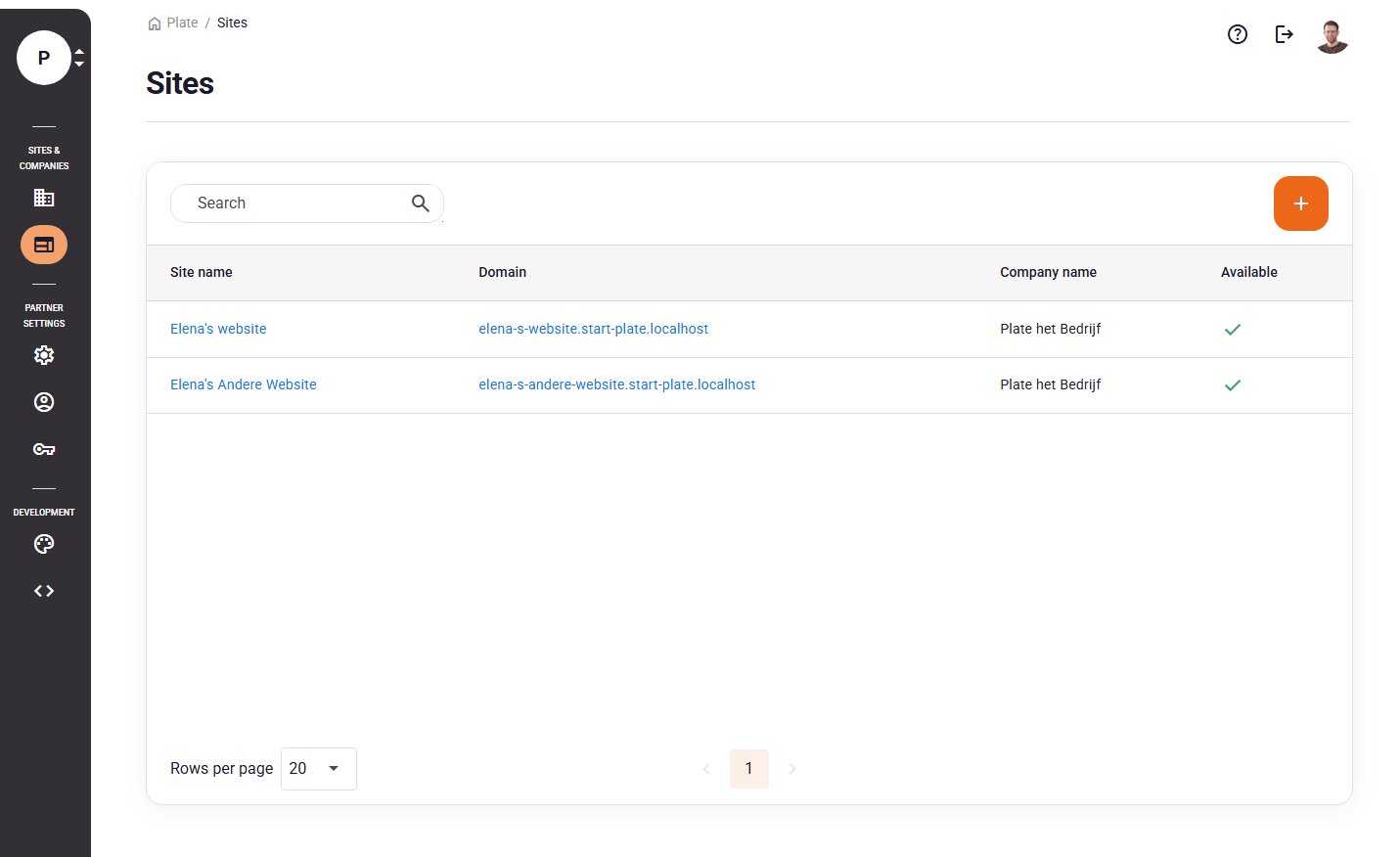Click the search magnifier icon
This screenshot has height=857, width=1400.
coord(421,203)
